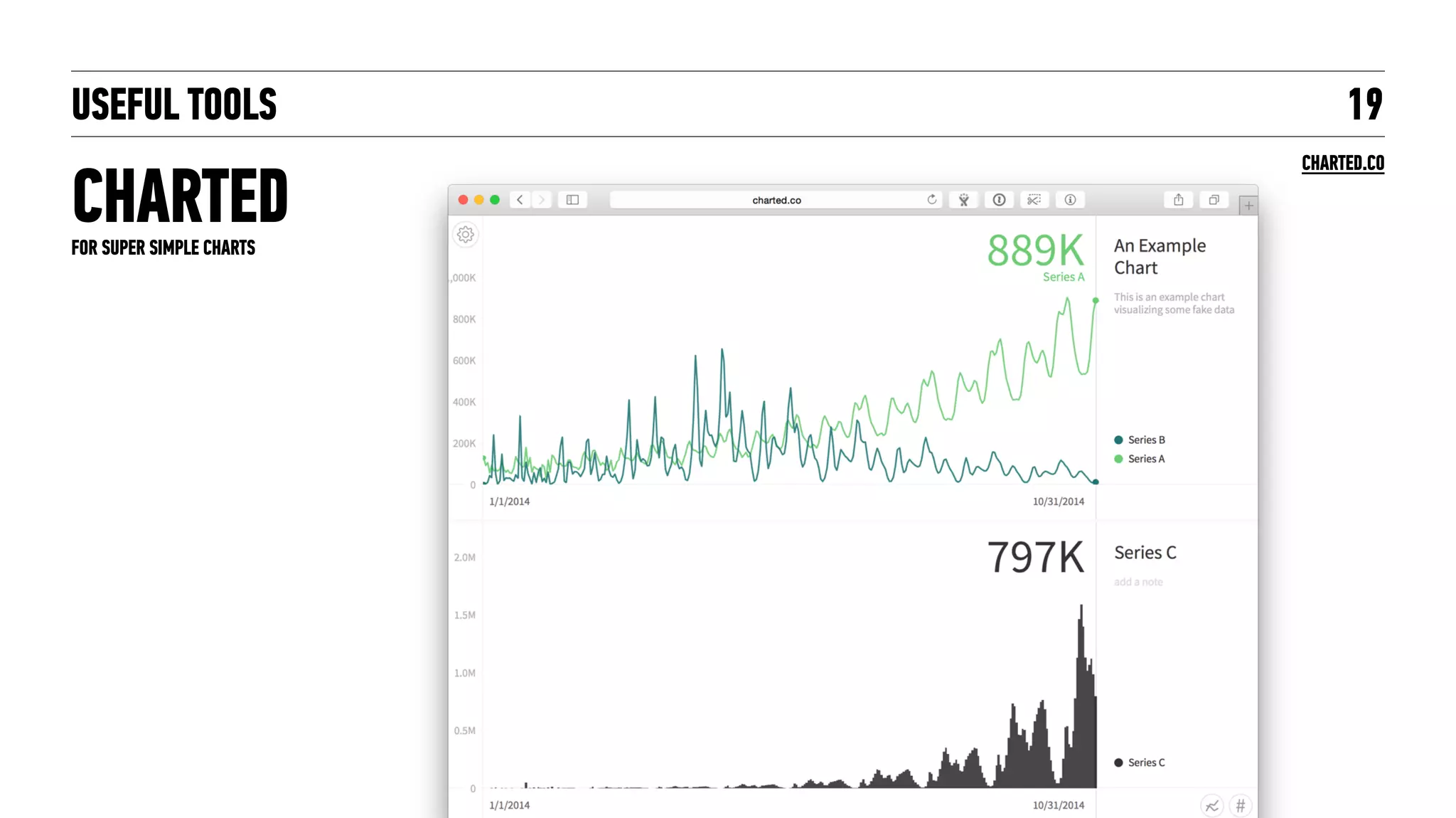
Task: Click the Safari forward arrow
Action: [x=542, y=200]
